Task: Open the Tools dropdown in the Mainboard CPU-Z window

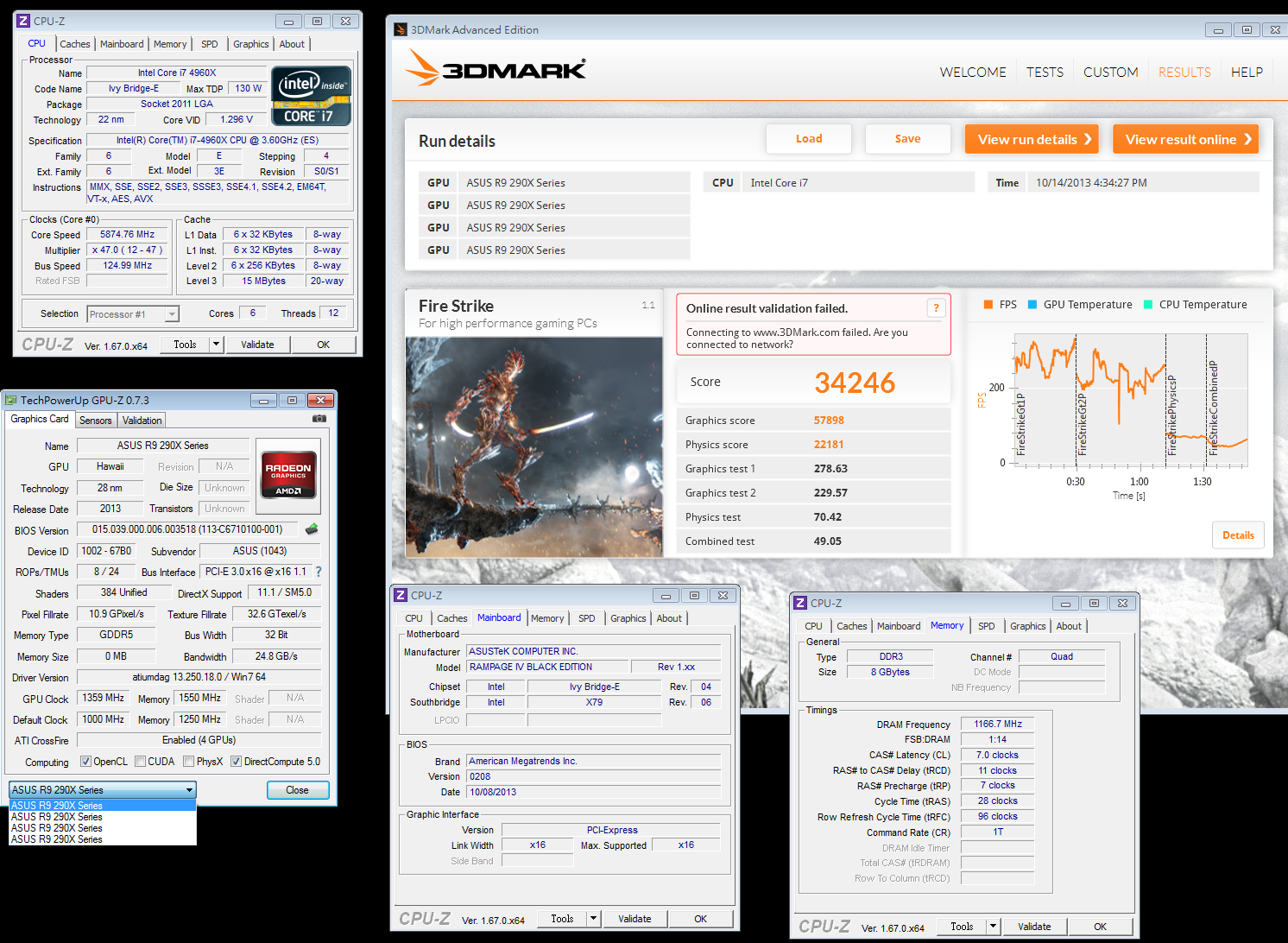Action: click(x=593, y=918)
